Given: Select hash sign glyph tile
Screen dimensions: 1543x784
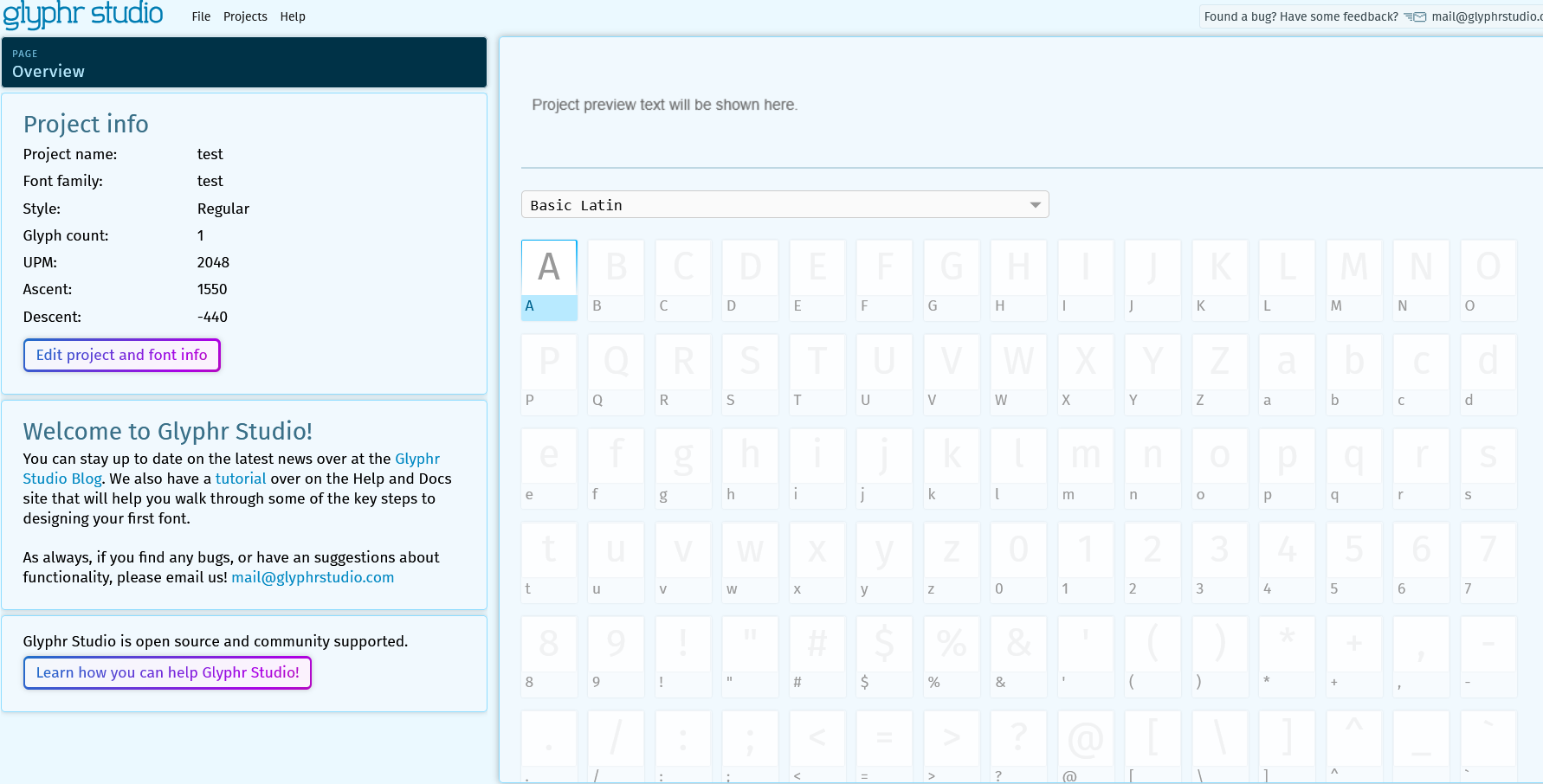Looking at the screenshot, I should (817, 657).
